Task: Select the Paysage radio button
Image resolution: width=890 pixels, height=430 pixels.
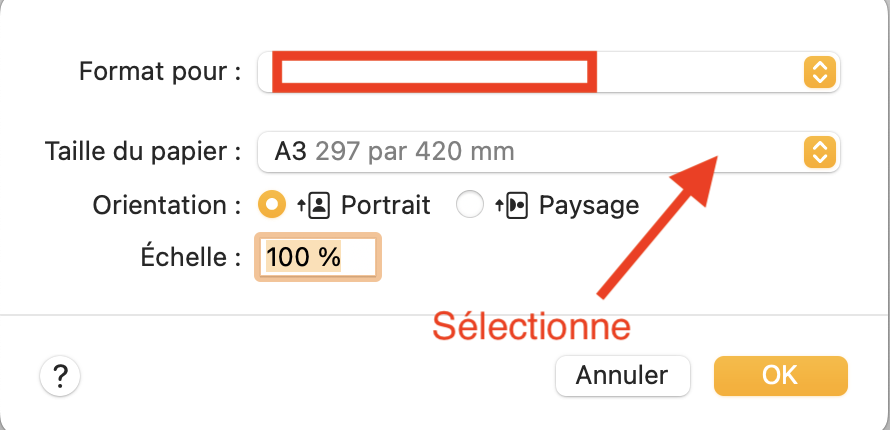Action: (x=469, y=205)
